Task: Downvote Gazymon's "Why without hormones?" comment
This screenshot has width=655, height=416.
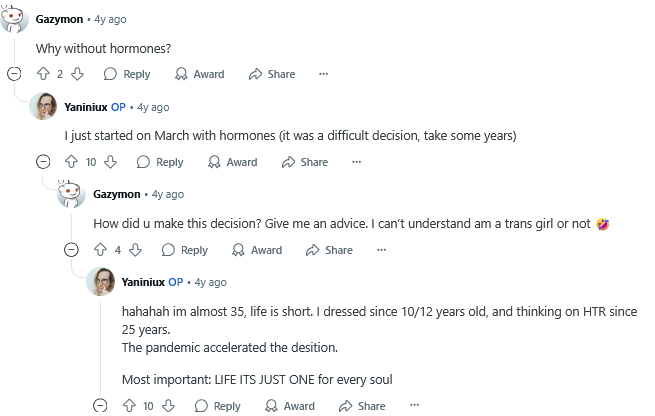Action: point(77,74)
